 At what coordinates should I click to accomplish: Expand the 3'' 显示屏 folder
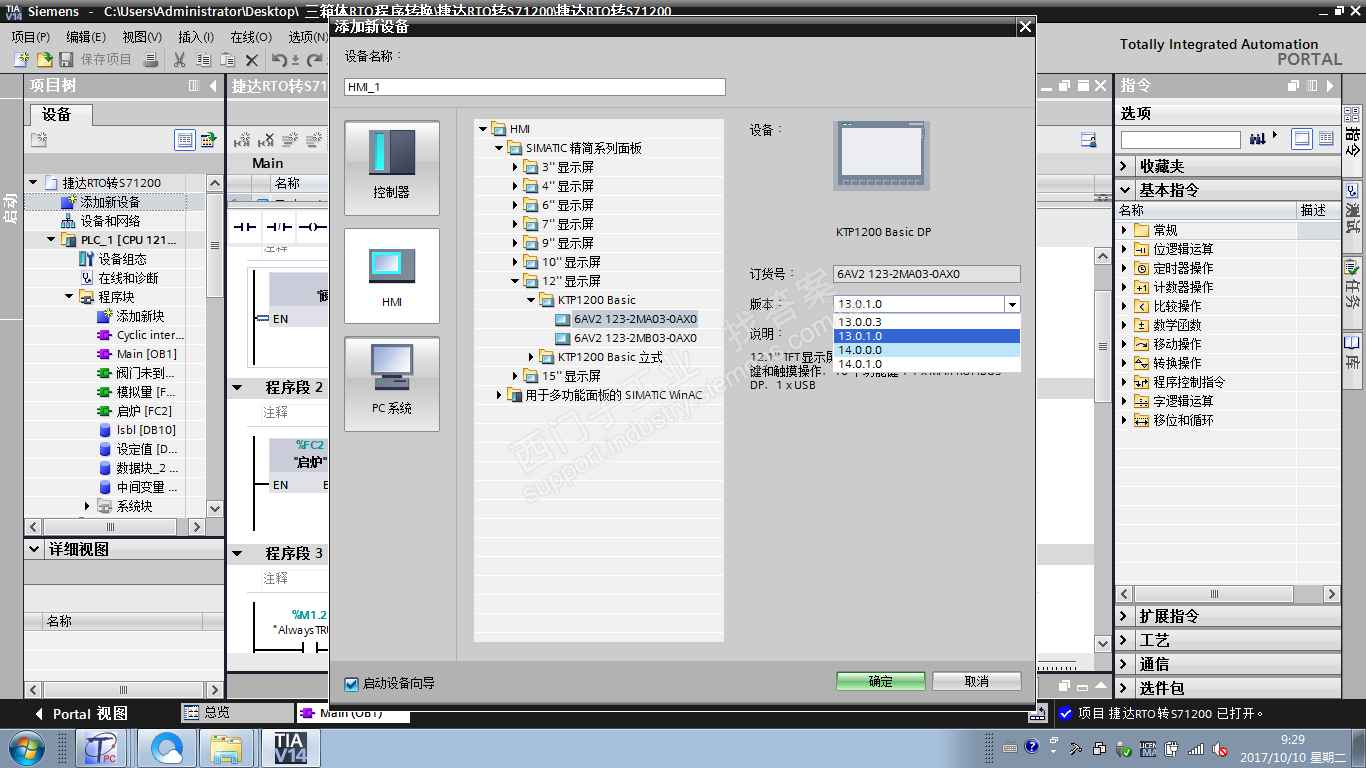point(515,167)
